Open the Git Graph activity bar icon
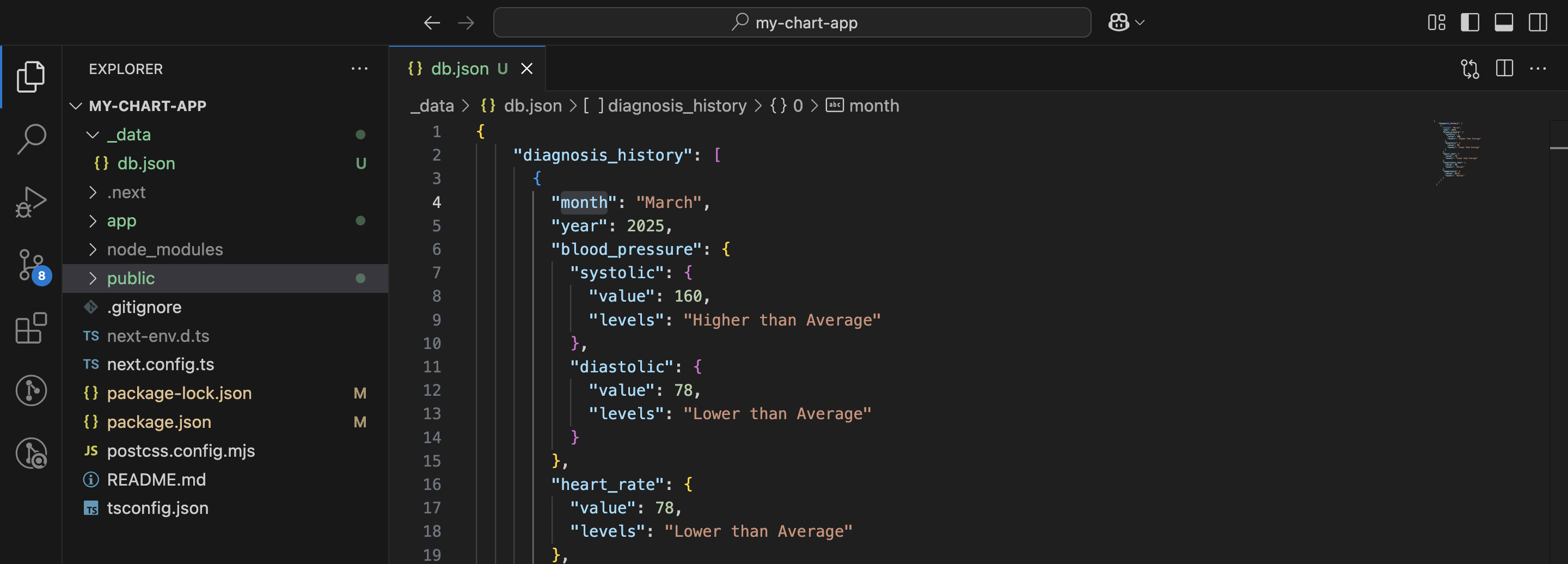Screen dimensions: 1568x564 [31, 390]
